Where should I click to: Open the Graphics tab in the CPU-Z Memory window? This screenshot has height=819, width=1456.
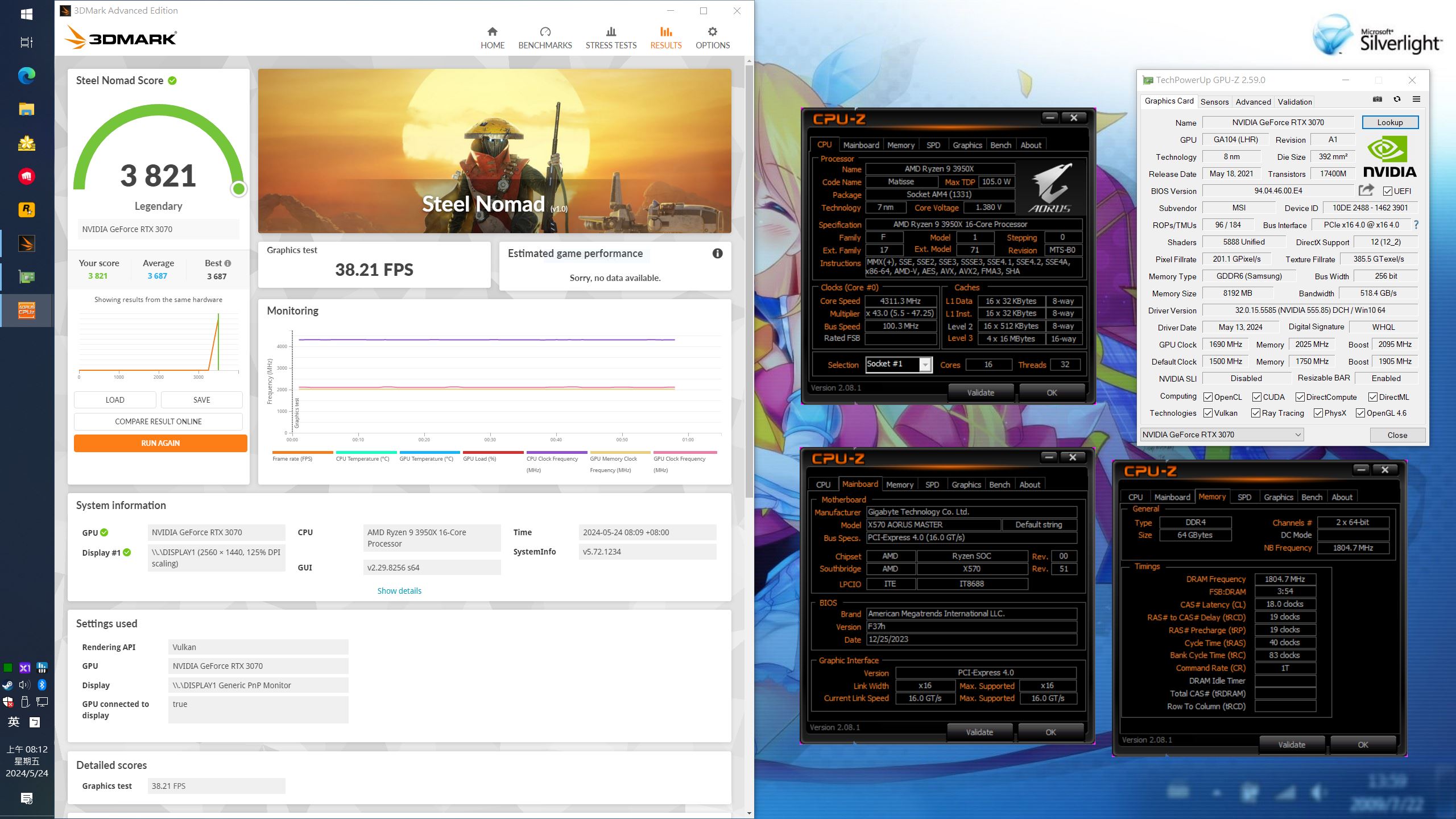(1278, 497)
